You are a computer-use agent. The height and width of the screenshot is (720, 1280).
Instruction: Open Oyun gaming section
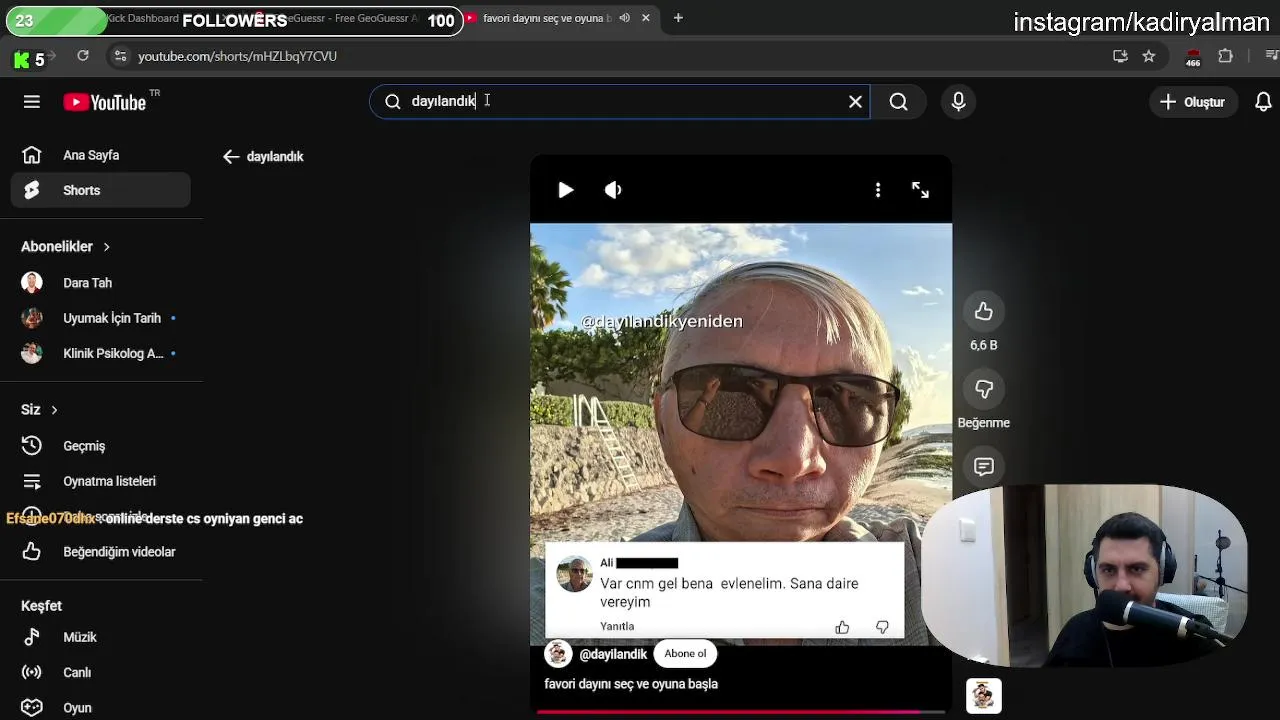pyautogui.click(x=101, y=707)
